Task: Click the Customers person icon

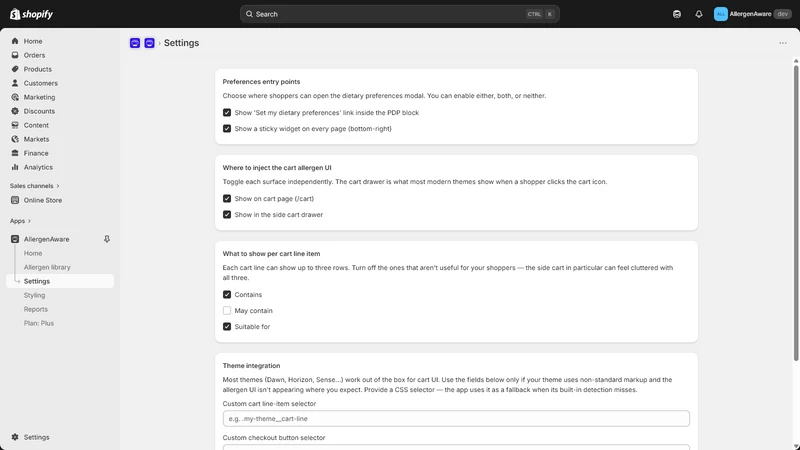Action: pyautogui.click(x=15, y=83)
